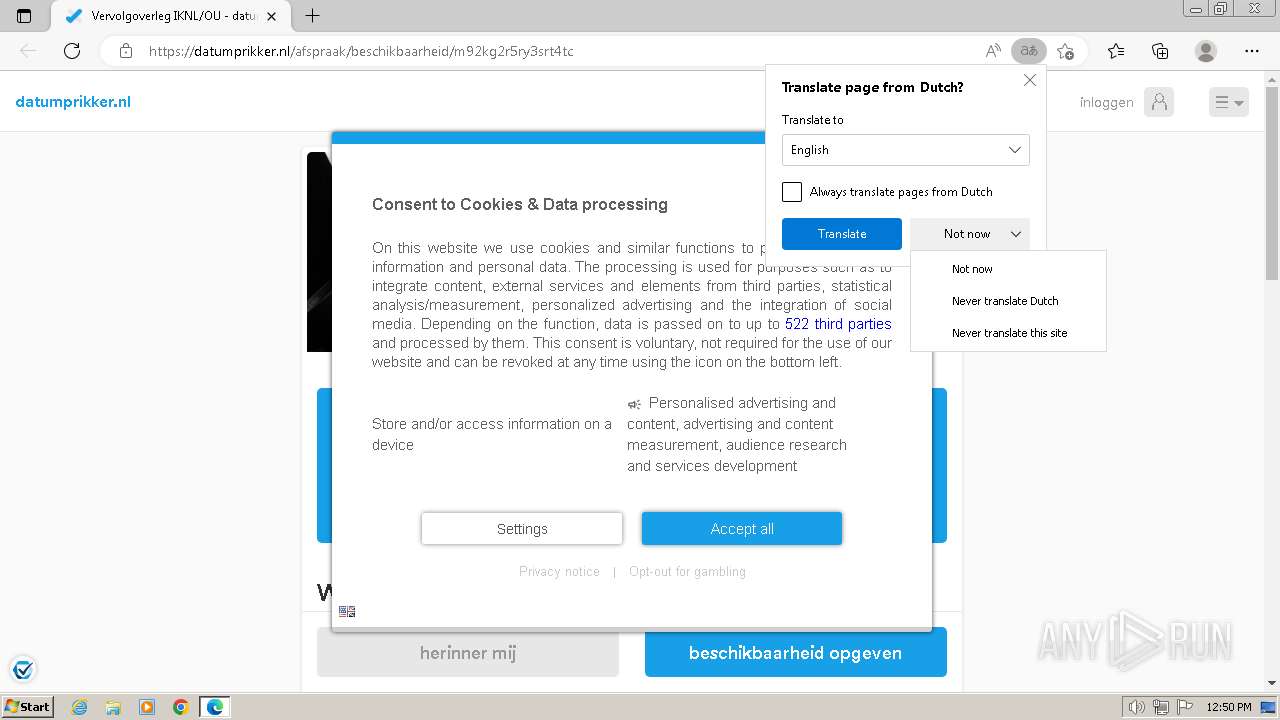
Task: Open Opt-out for gambling link
Action: (687, 572)
